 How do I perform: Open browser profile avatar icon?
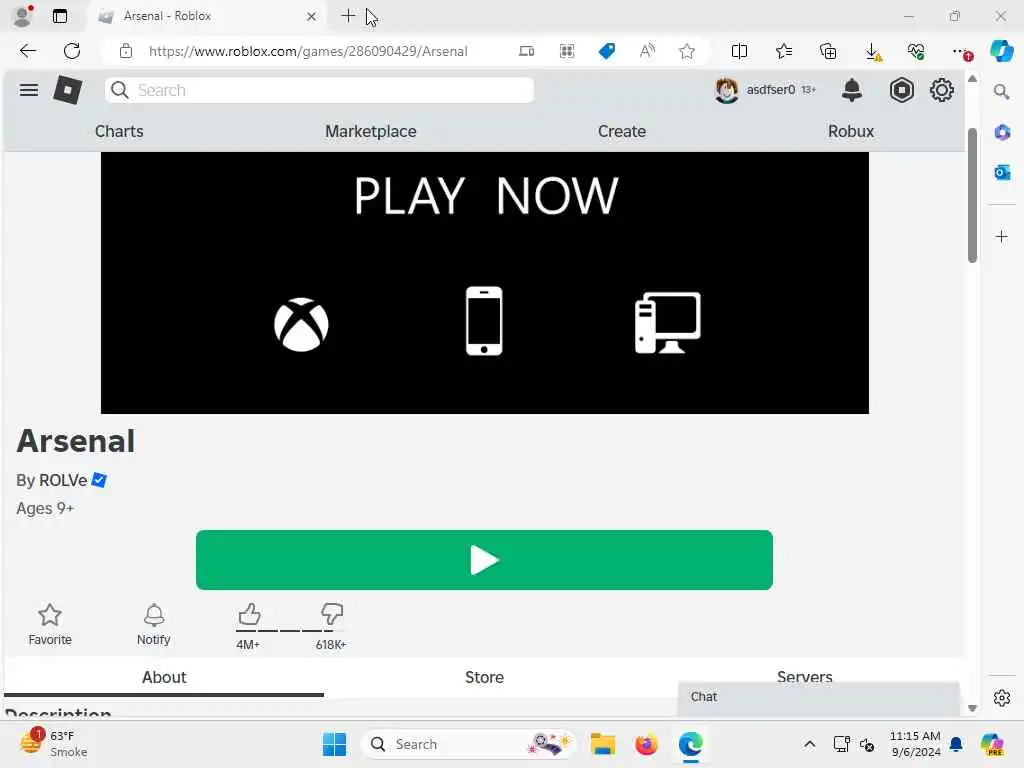(23, 16)
